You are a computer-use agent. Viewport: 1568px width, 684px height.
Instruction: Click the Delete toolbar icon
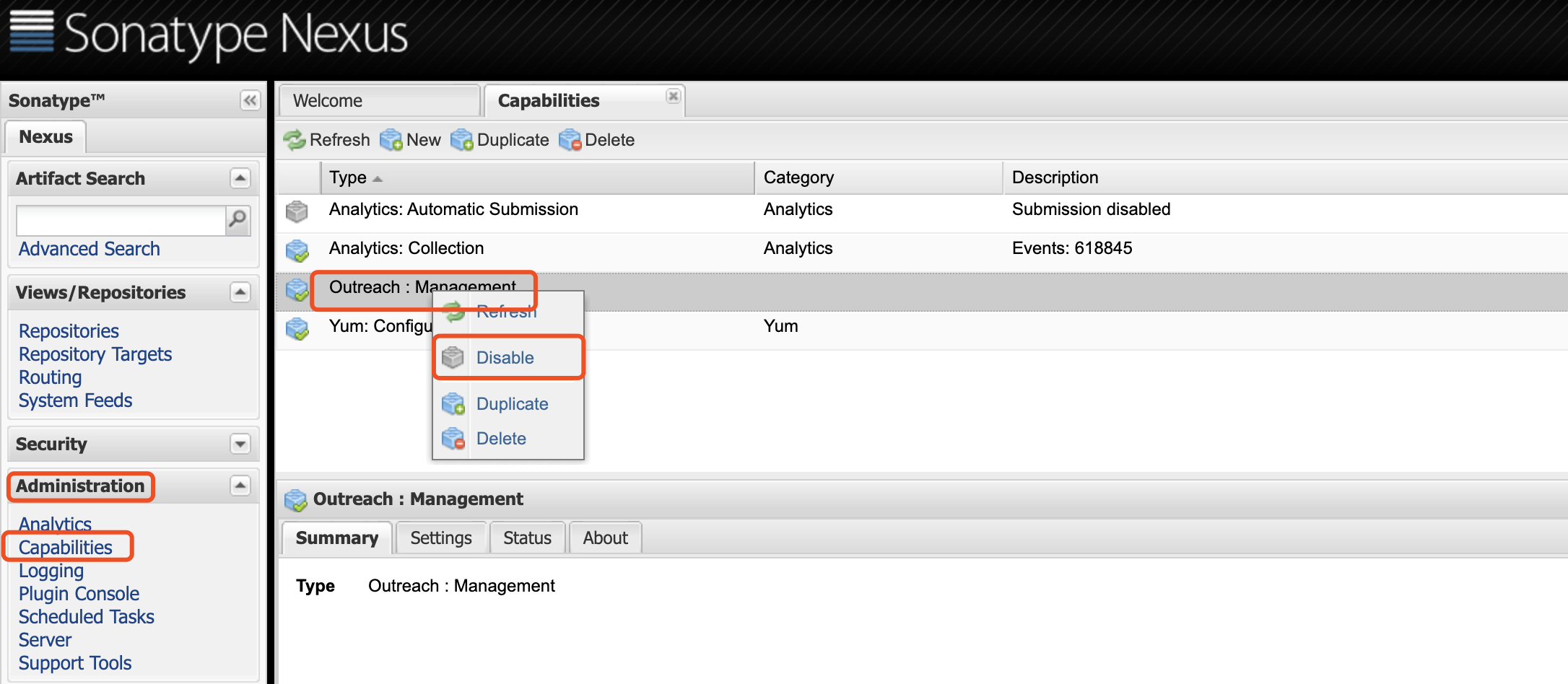(x=570, y=140)
